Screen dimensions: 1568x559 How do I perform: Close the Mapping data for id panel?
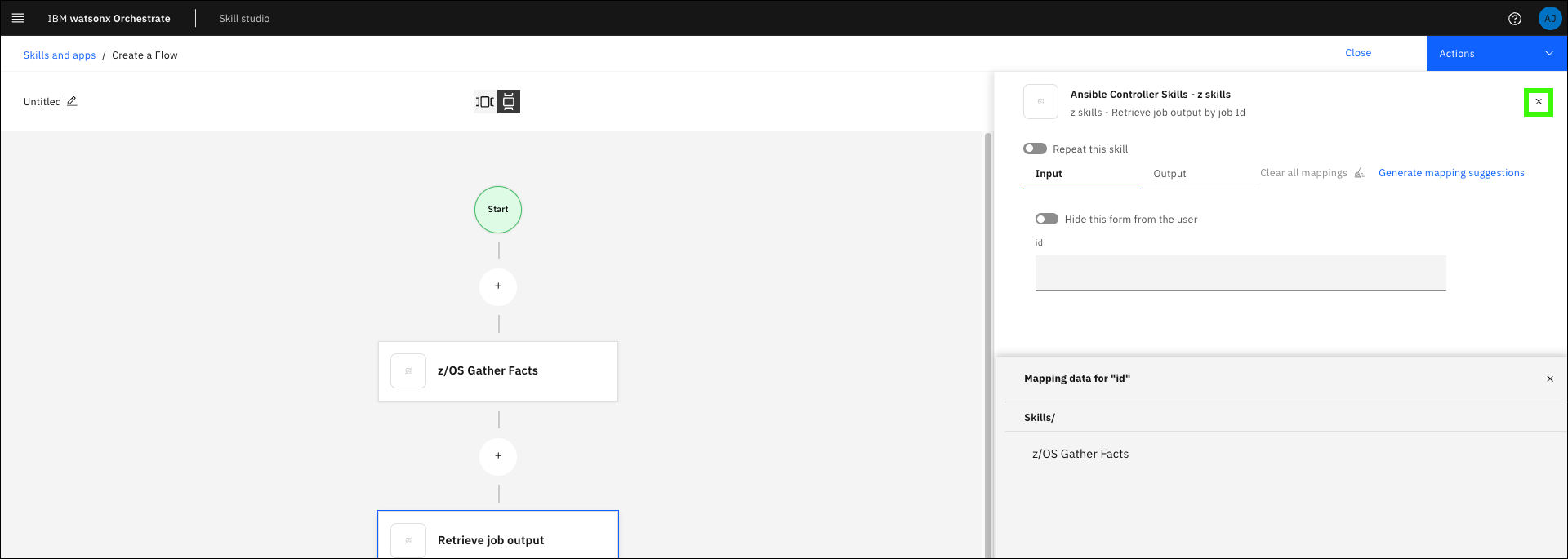tap(1549, 379)
